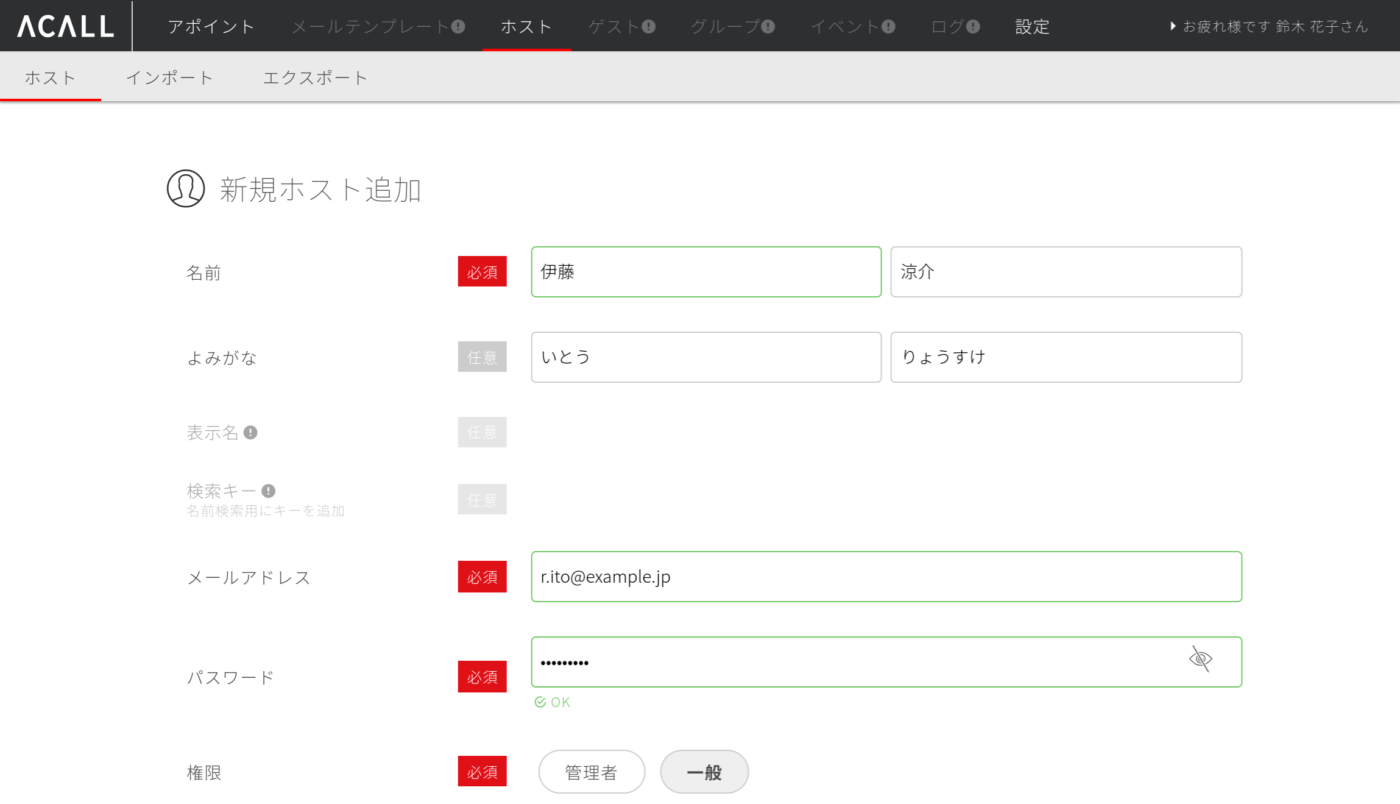Switch to the エクスポート tab
Image resolution: width=1400 pixels, height=804 pixels.
click(316, 77)
